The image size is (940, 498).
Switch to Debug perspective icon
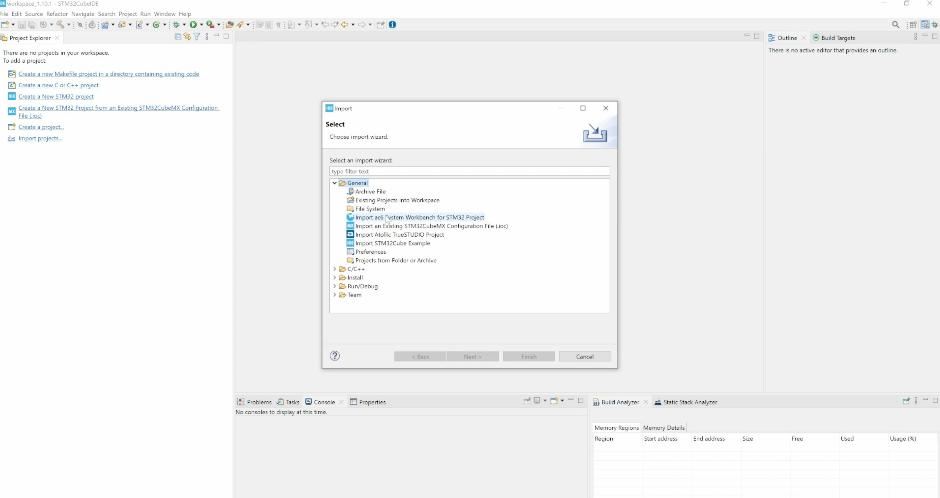pos(935,25)
